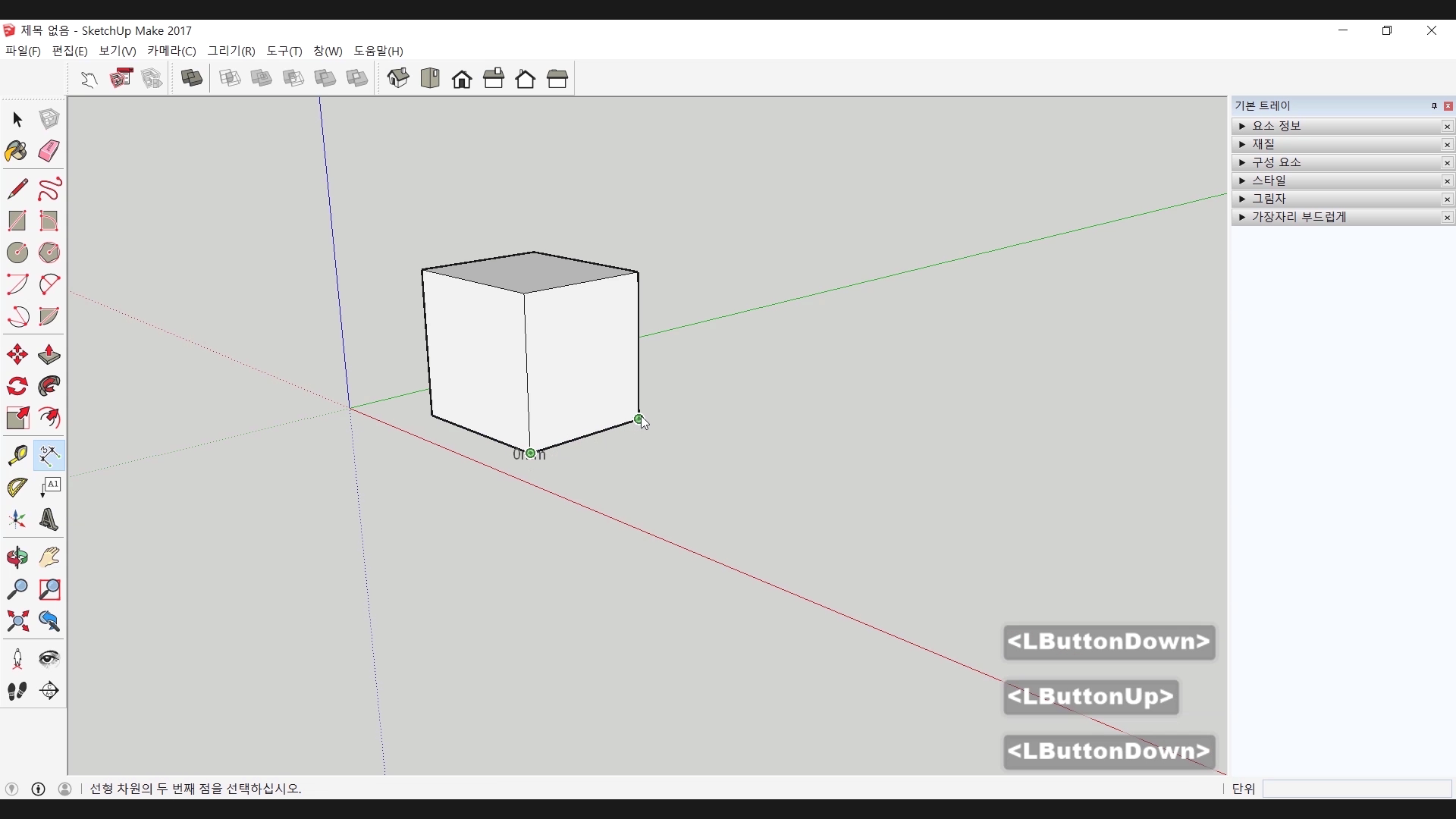Activate the Tape Measure tool

click(17, 455)
